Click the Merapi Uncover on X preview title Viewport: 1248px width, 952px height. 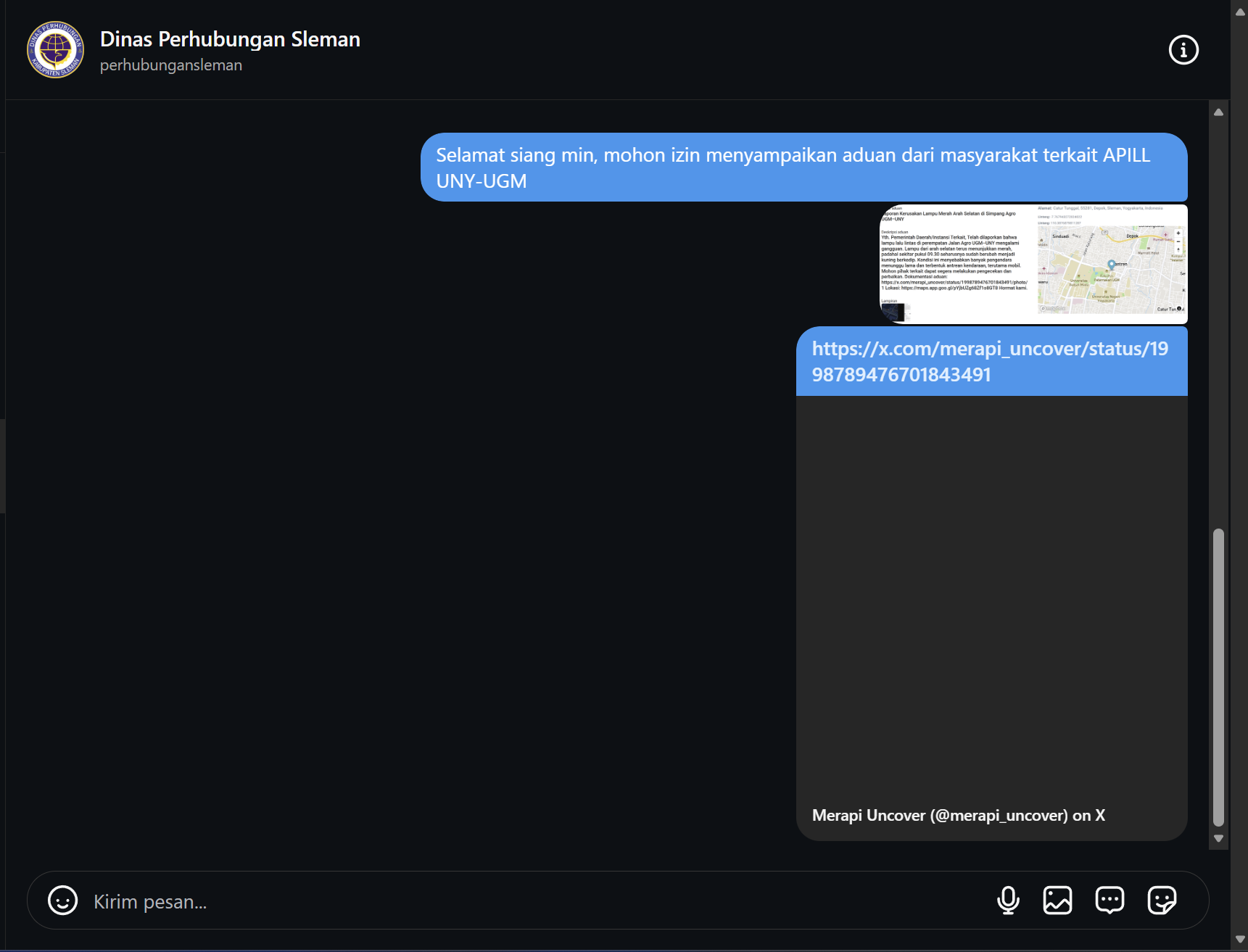pos(958,815)
